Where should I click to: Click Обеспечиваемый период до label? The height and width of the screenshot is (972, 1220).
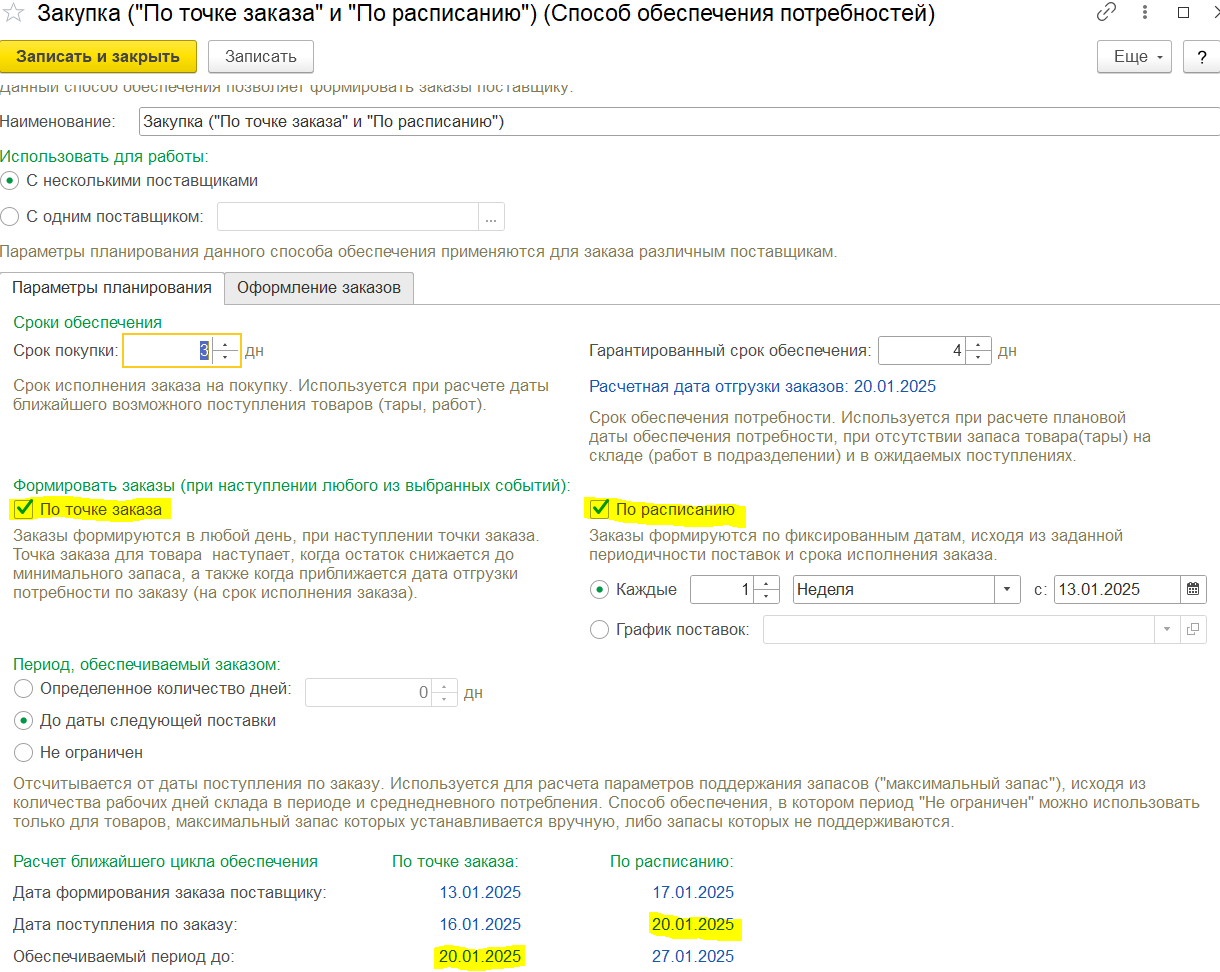(x=123, y=956)
